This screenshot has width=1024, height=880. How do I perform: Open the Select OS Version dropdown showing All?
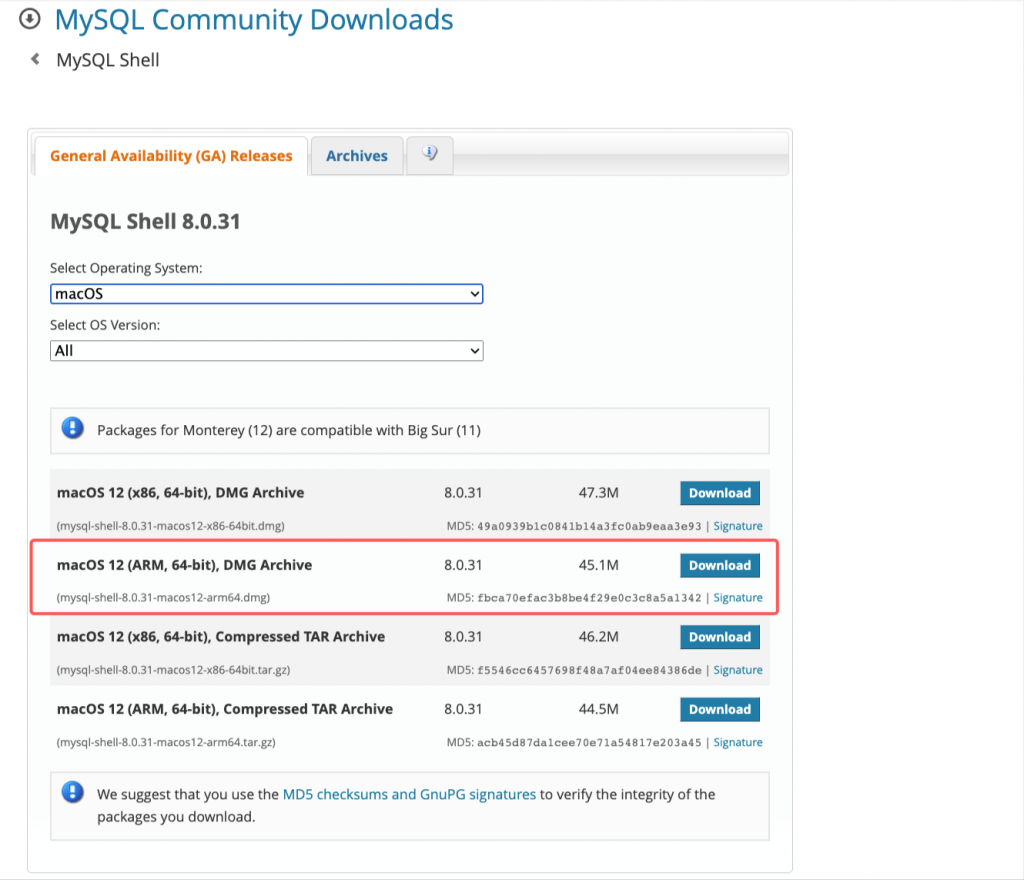point(266,351)
